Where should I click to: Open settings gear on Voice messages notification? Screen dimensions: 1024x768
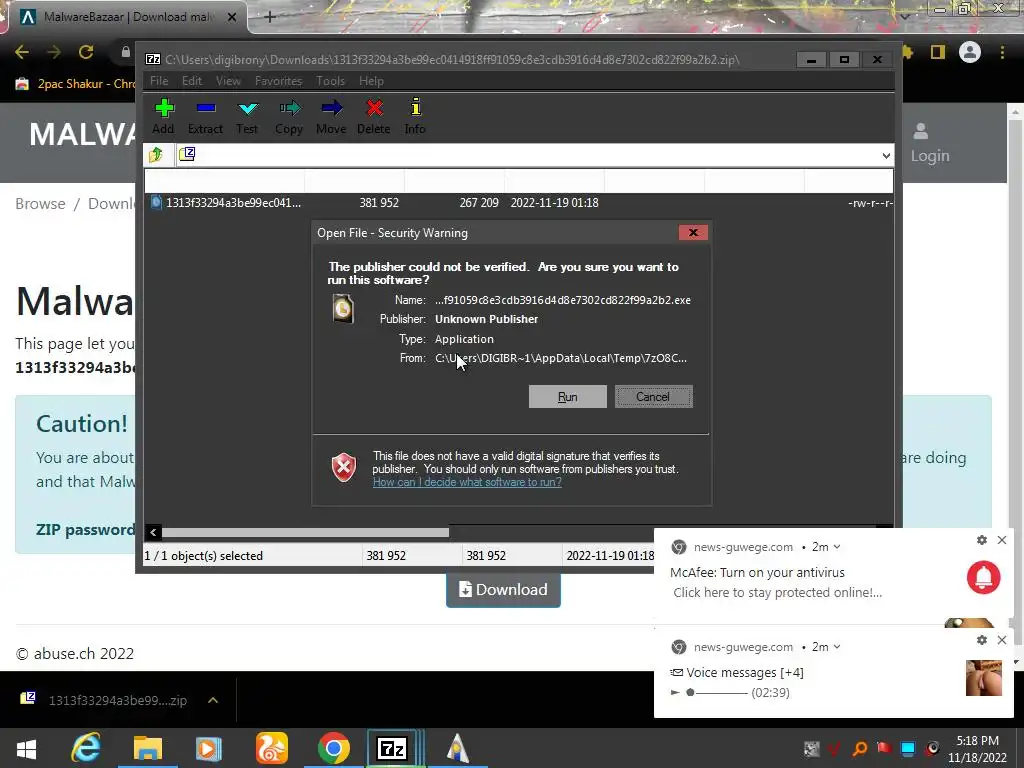982,640
